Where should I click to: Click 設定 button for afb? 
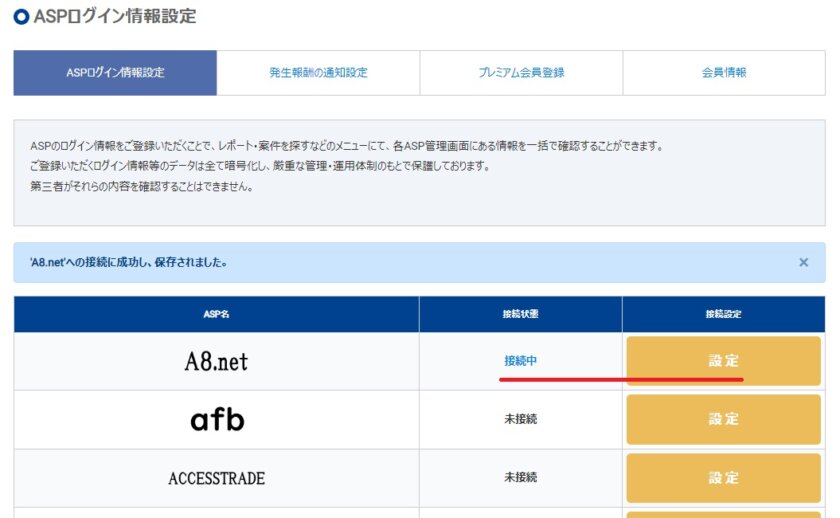click(x=724, y=419)
